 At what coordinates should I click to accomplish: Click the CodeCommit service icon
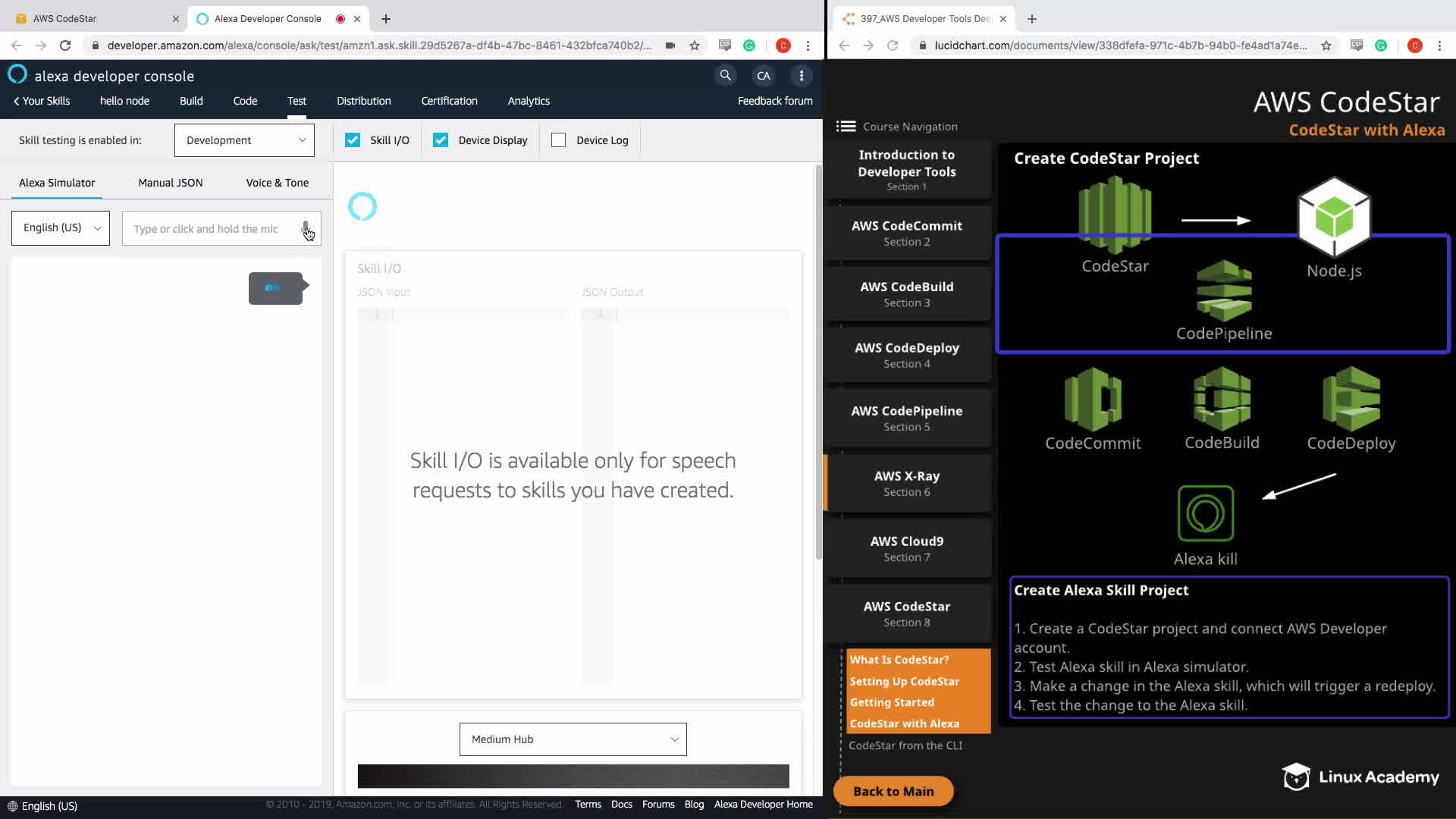pyautogui.click(x=1093, y=399)
